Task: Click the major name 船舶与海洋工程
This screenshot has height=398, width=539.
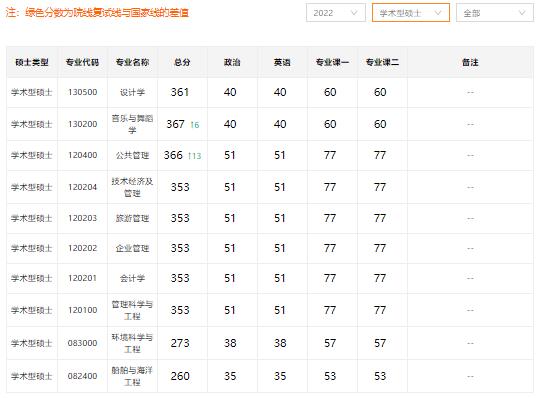Action: [132, 376]
